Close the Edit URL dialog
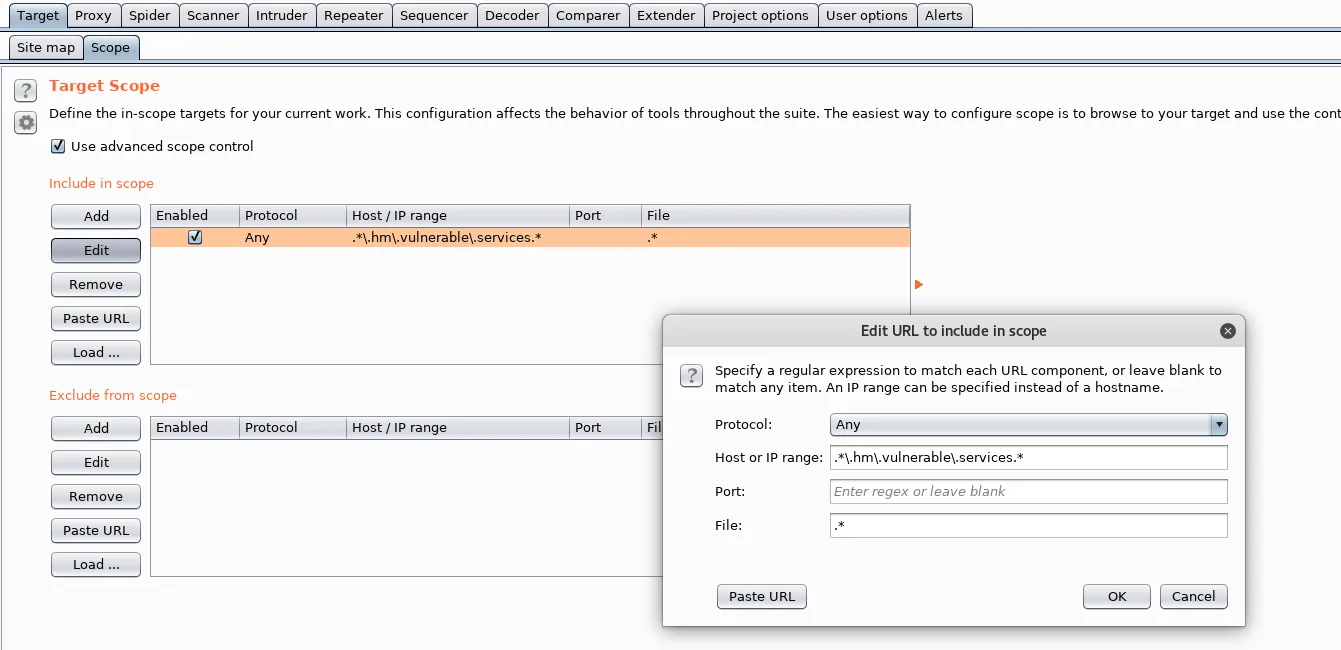The height and width of the screenshot is (650, 1341). click(x=1228, y=331)
